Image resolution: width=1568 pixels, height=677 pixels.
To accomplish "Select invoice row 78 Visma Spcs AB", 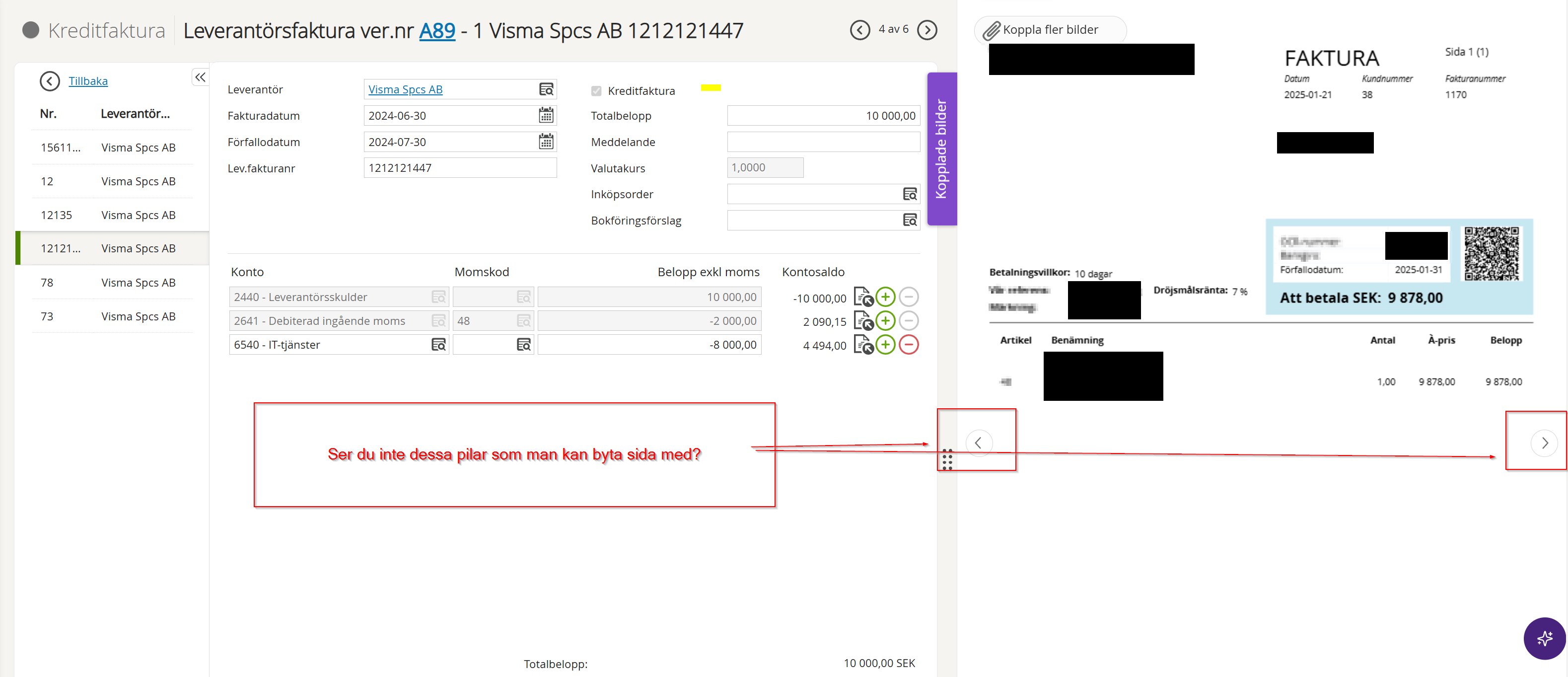I will point(112,283).
